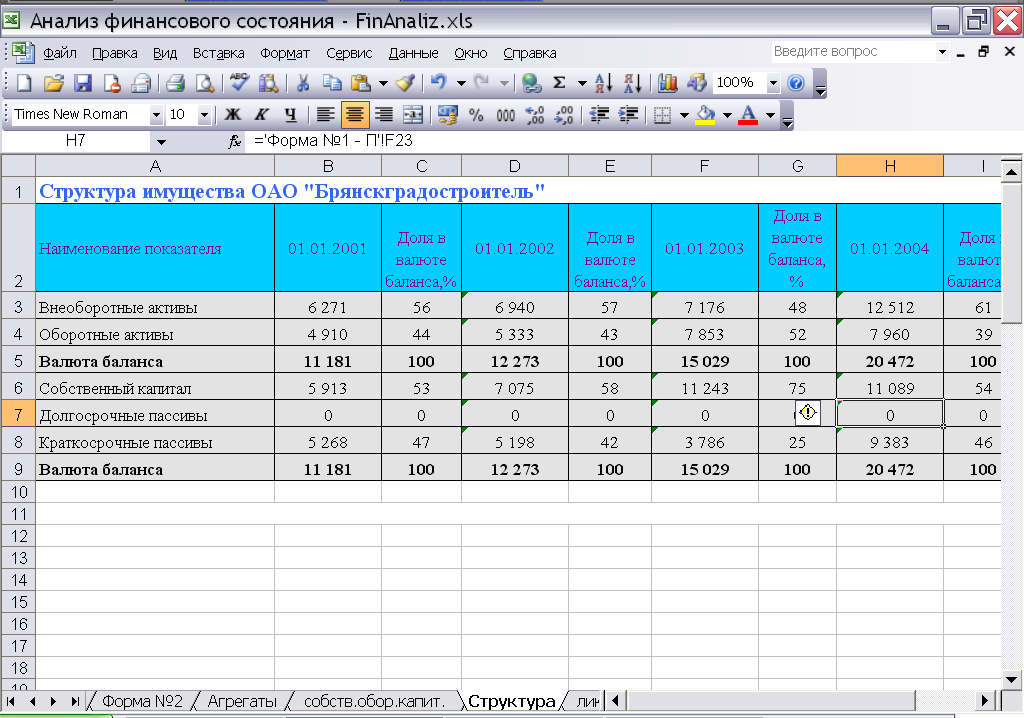1024x718 pixels.
Task: Apply currency format icon
Action: click(447, 115)
